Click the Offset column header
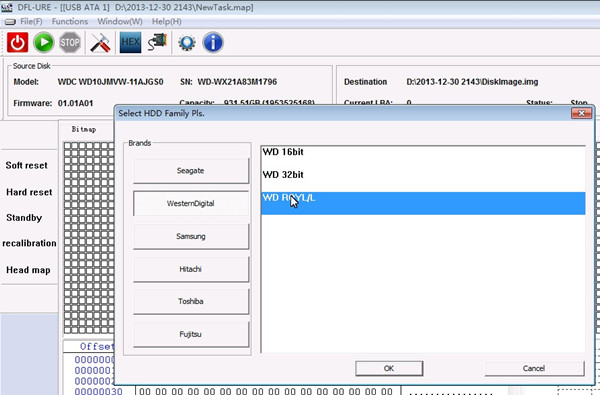 tap(97, 346)
